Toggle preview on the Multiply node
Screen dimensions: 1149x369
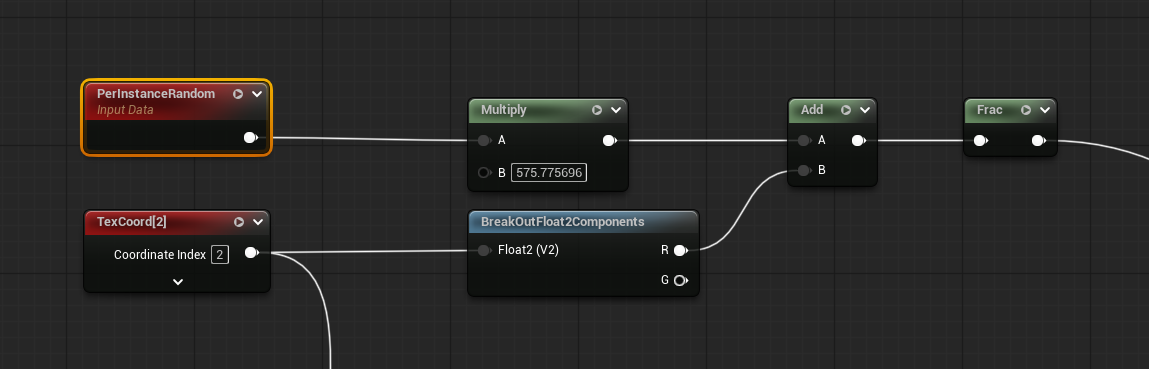(597, 110)
